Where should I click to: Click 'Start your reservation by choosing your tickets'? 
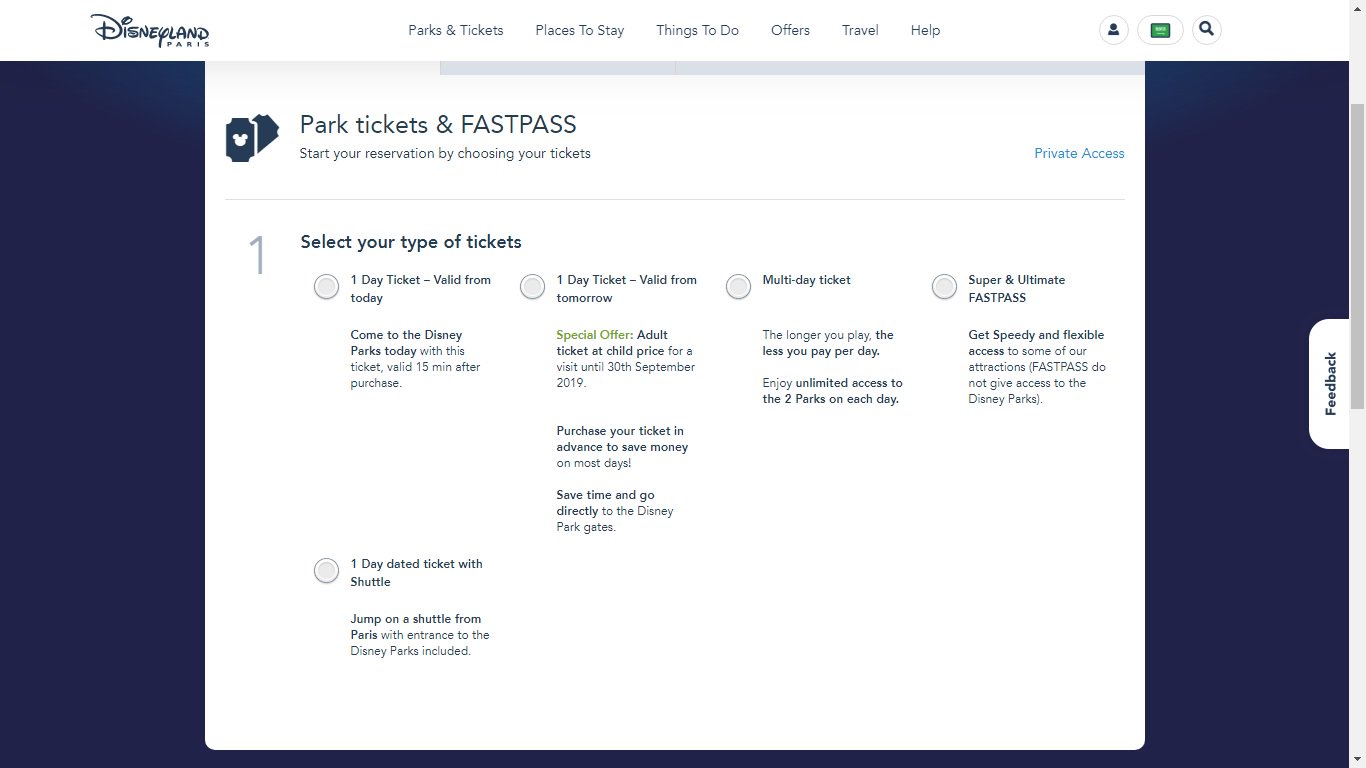click(x=445, y=153)
